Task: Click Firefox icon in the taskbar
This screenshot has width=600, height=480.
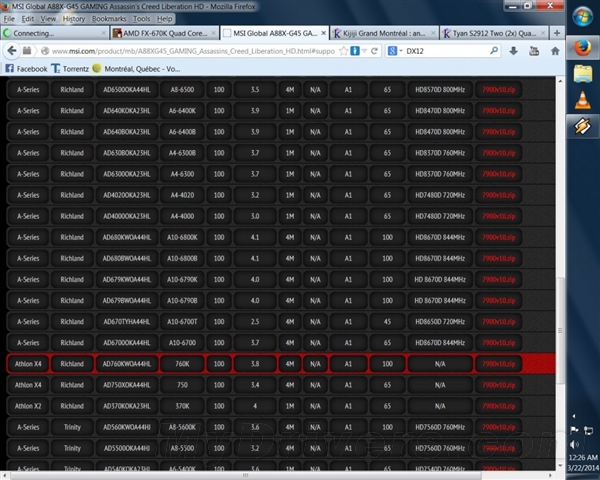Action: pos(582,48)
